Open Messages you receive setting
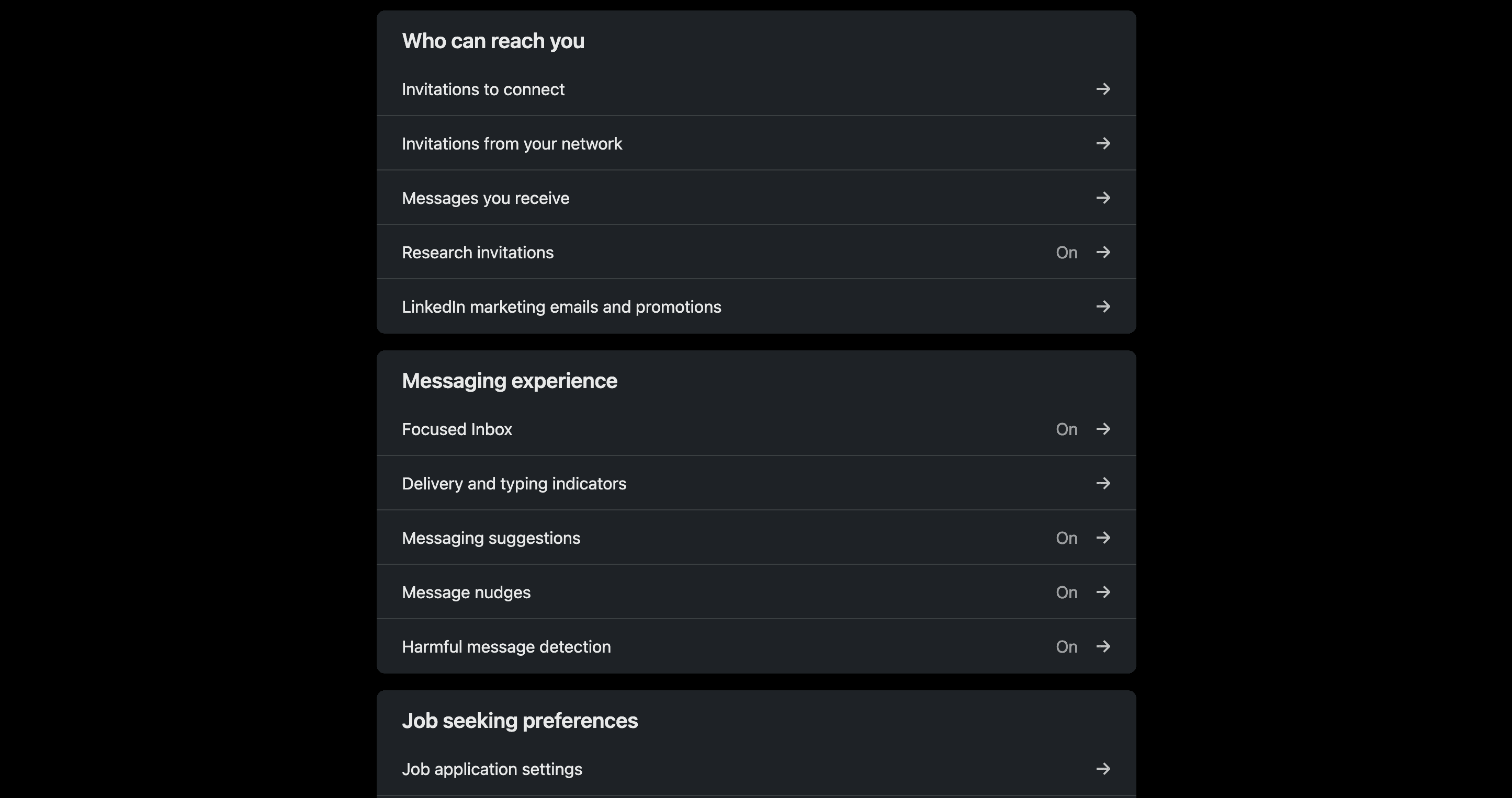The width and height of the screenshot is (1512, 798). (x=486, y=198)
